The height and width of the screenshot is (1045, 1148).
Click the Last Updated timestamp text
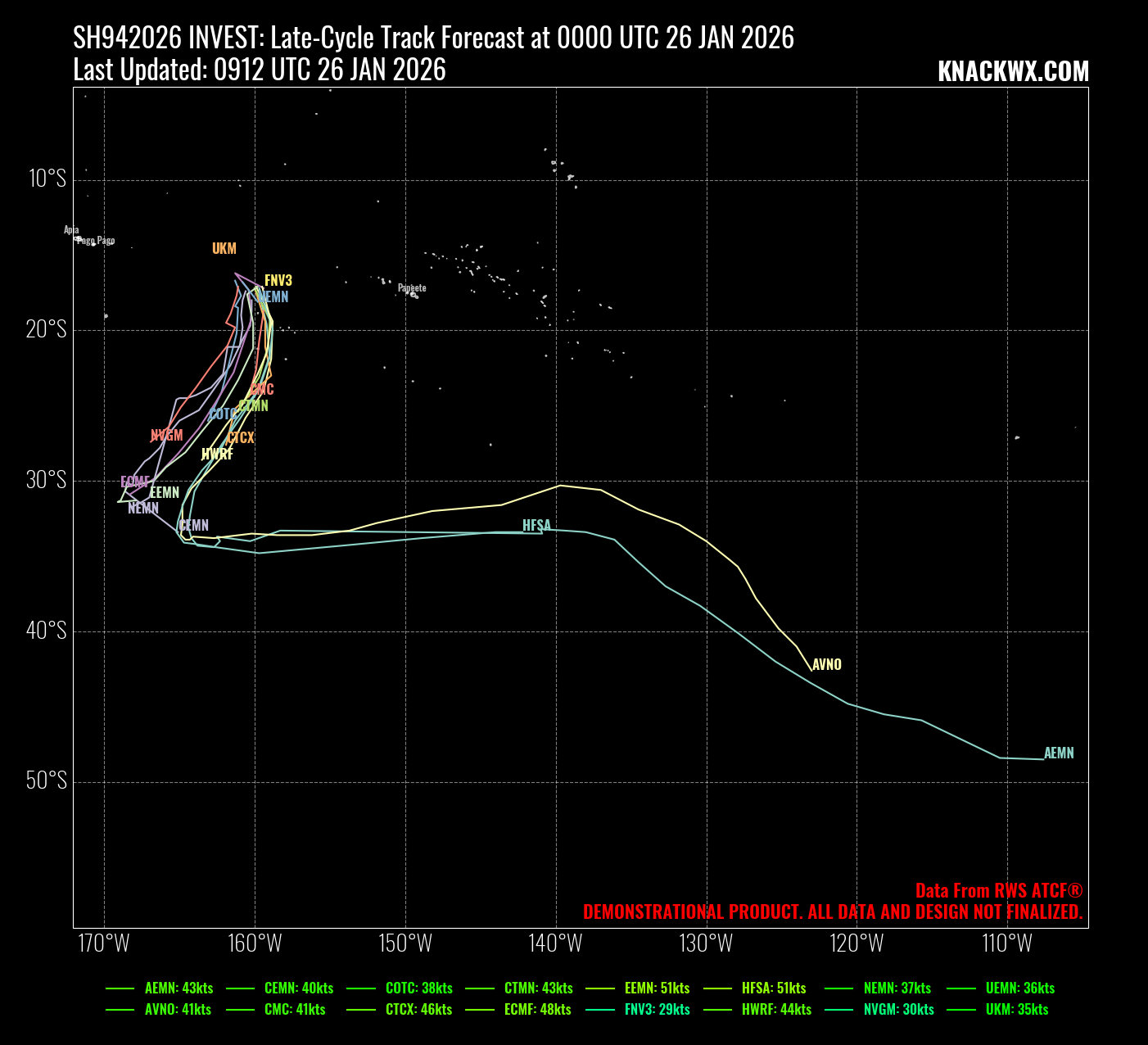coord(259,70)
